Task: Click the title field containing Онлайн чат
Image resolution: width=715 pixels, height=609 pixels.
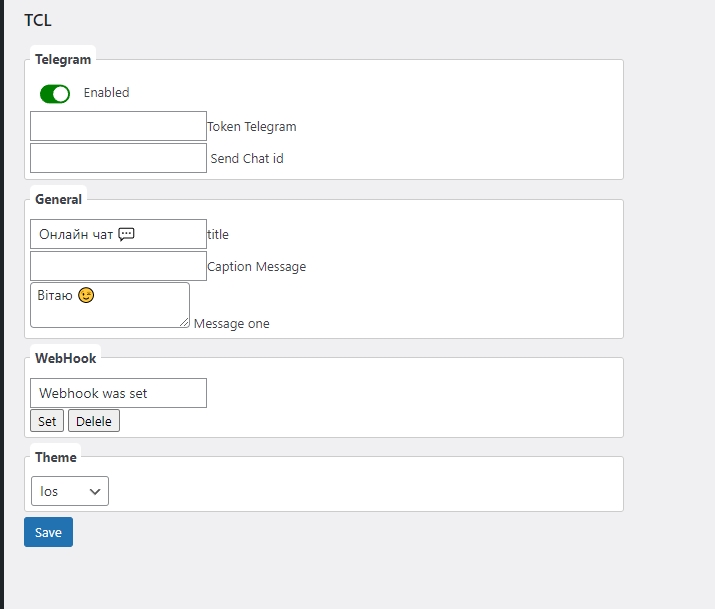Action: pos(119,234)
